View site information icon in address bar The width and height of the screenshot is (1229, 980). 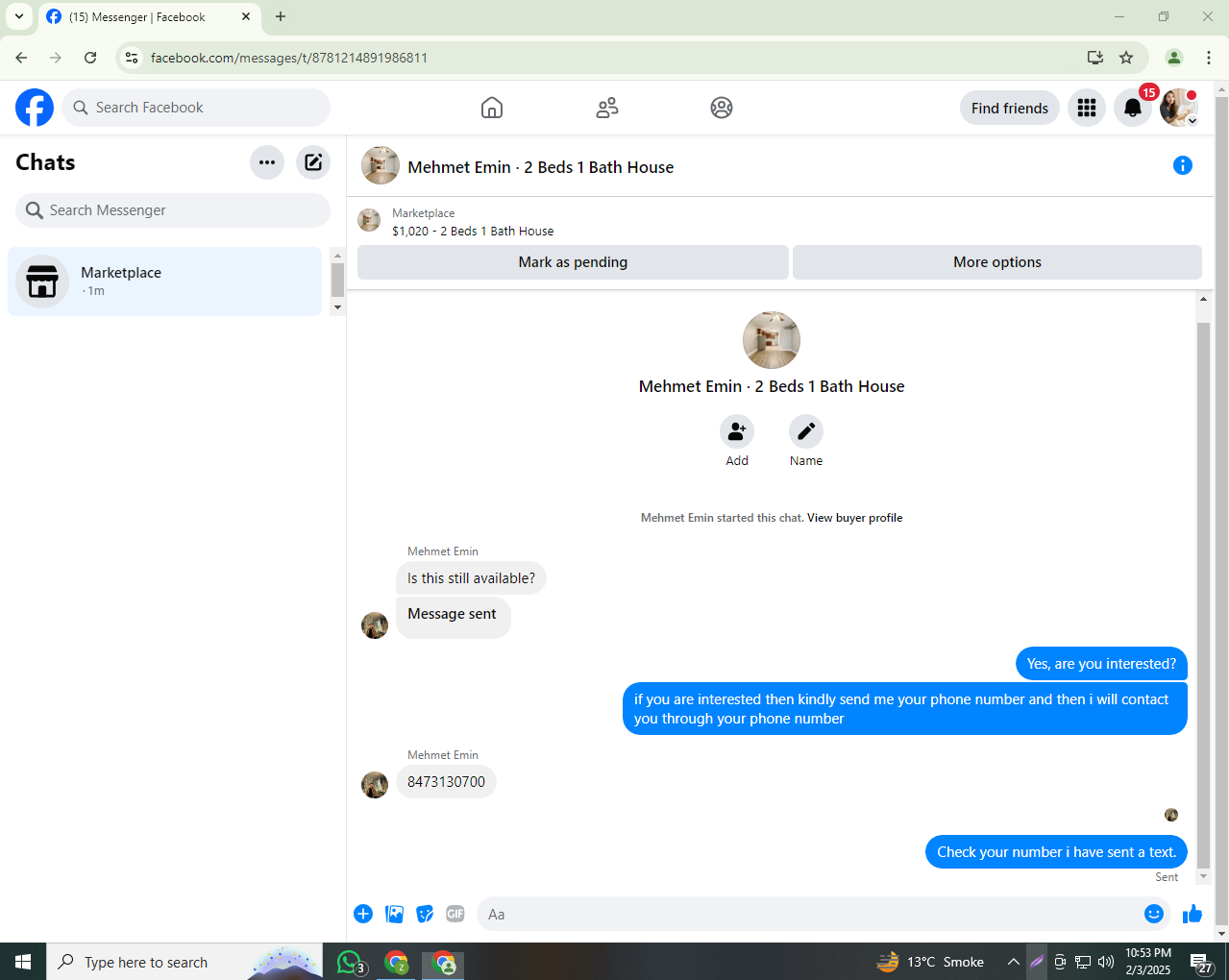pyautogui.click(x=132, y=58)
